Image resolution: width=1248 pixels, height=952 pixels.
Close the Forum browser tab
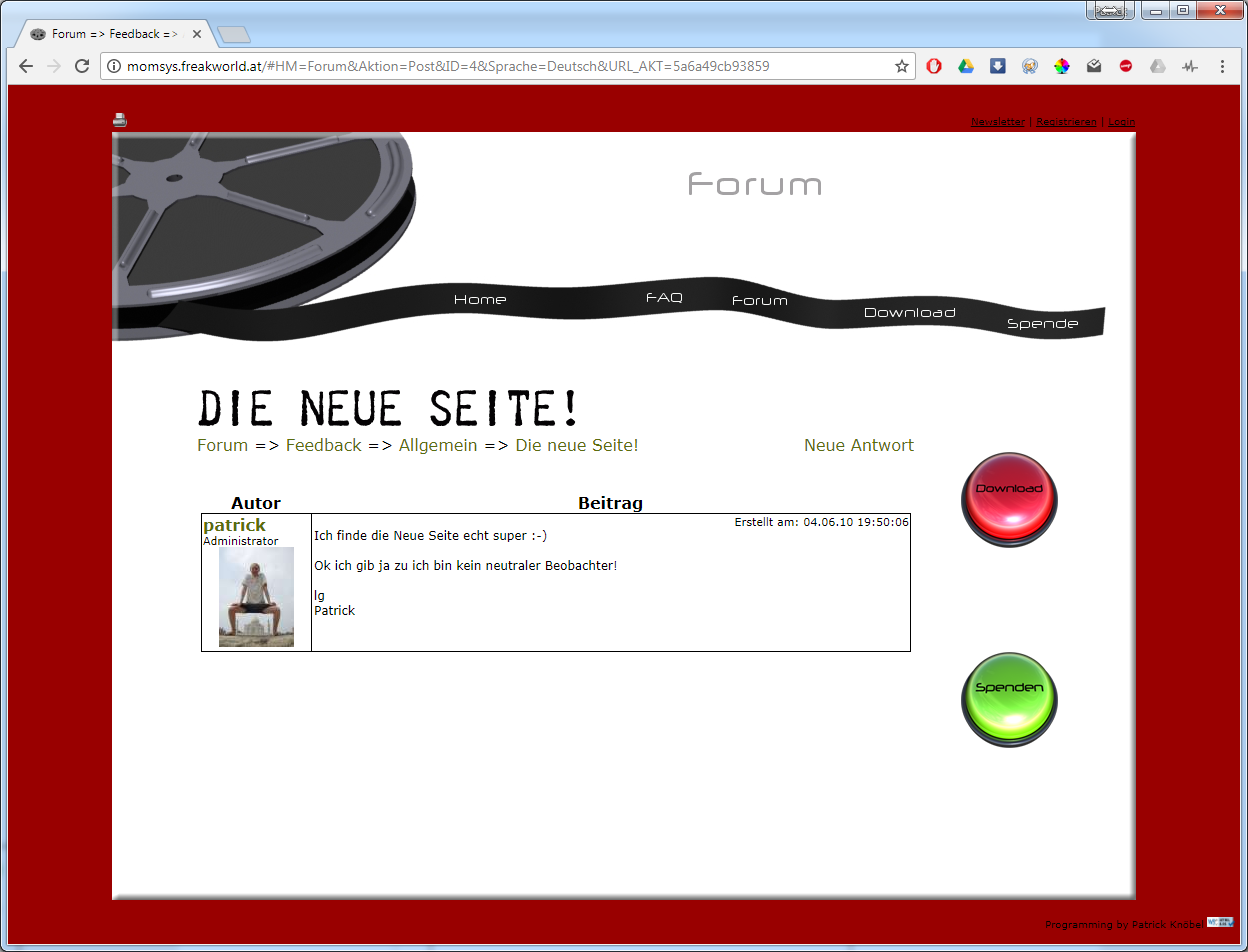(197, 34)
